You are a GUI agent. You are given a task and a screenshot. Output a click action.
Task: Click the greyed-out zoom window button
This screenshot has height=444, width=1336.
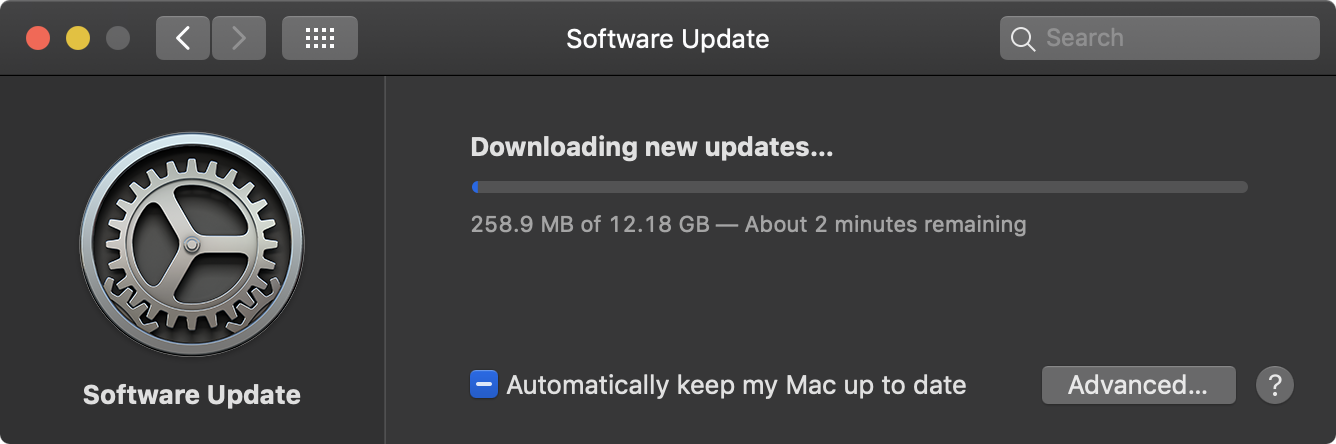[118, 38]
